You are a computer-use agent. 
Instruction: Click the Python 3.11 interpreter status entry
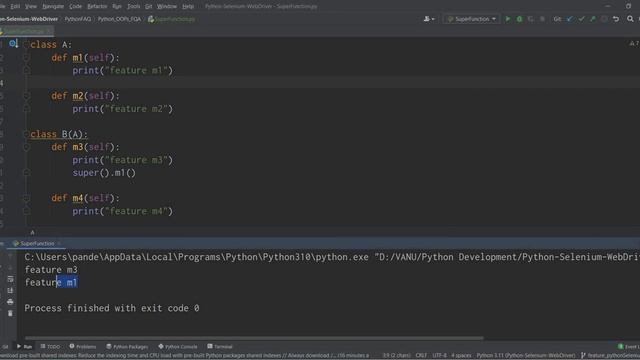pos(526,356)
